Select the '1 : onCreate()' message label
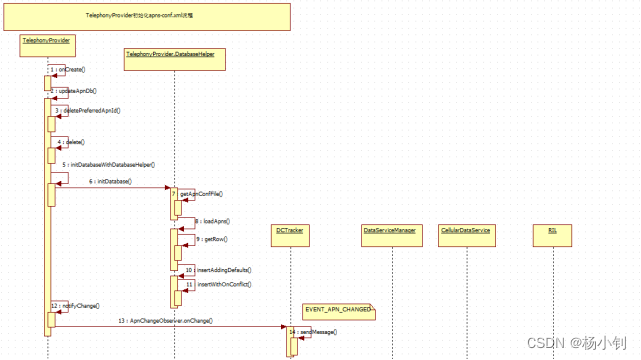The width and height of the screenshot is (641, 360). tap(68, 69)
